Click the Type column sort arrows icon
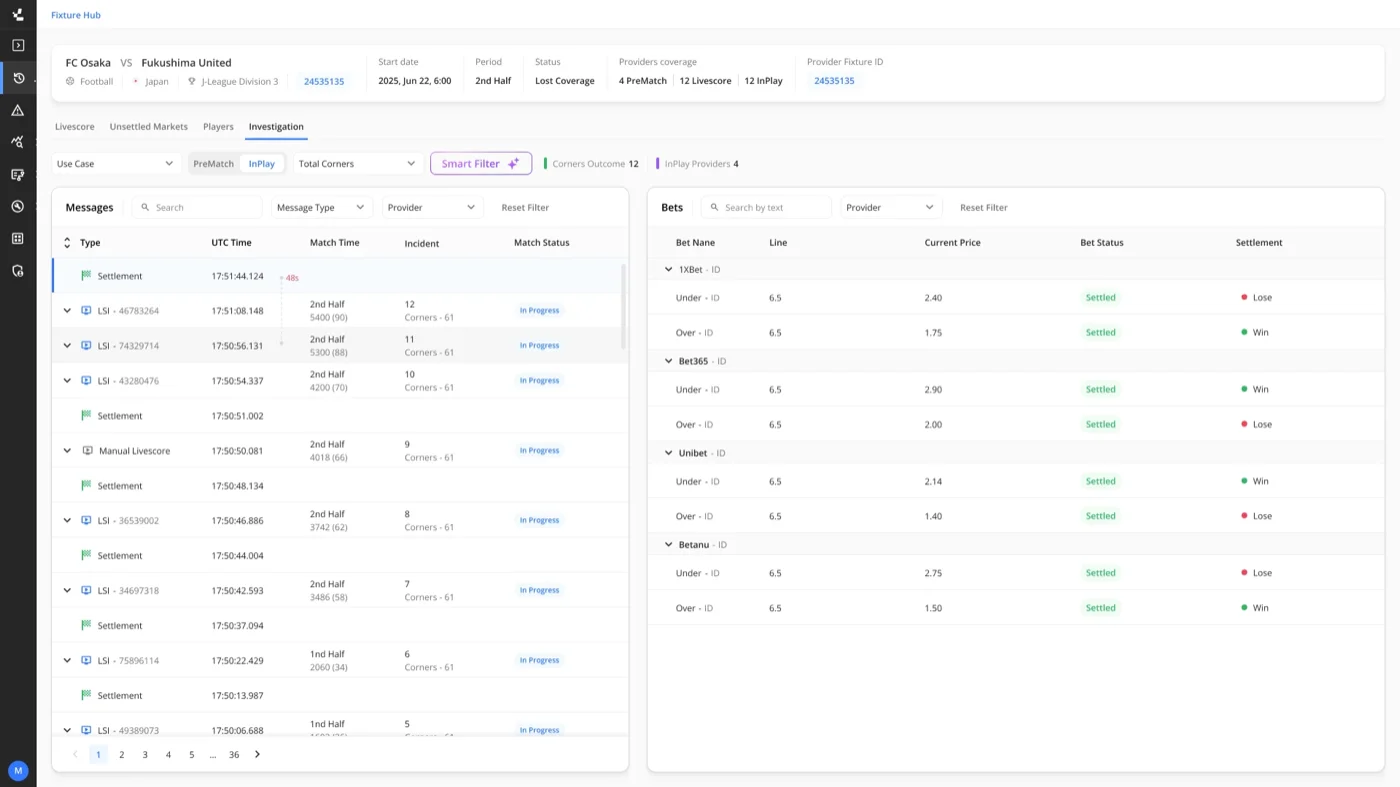Screen dimensions: 1400x787 [67, 243]
